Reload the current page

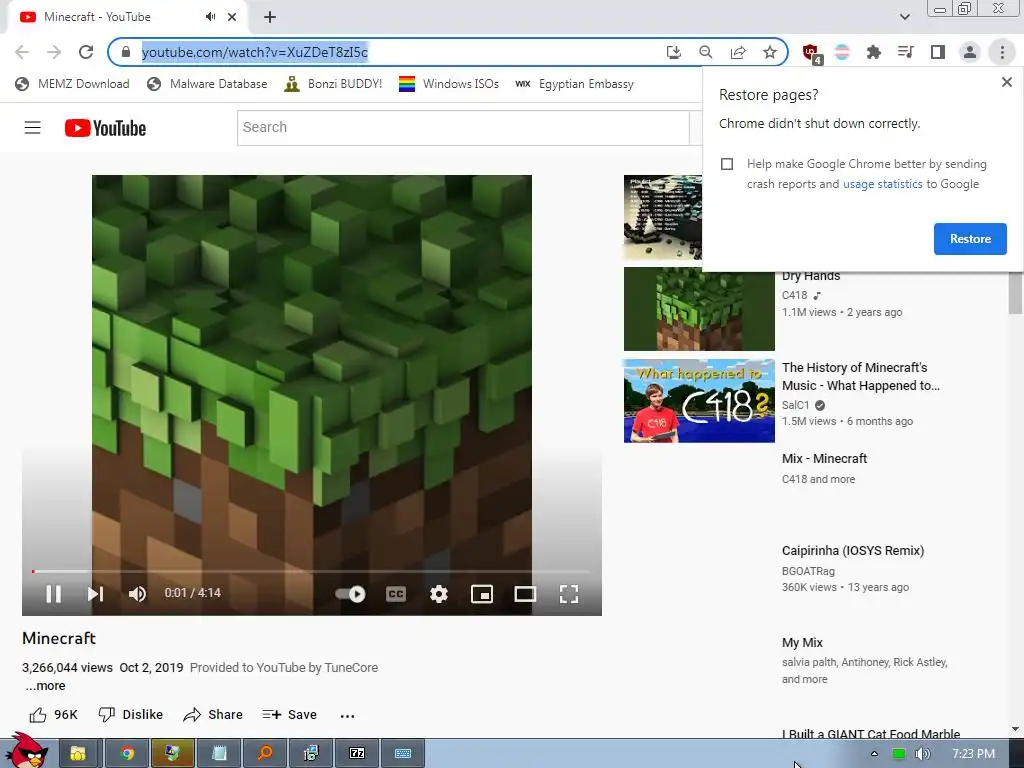(x=86, y=52)
